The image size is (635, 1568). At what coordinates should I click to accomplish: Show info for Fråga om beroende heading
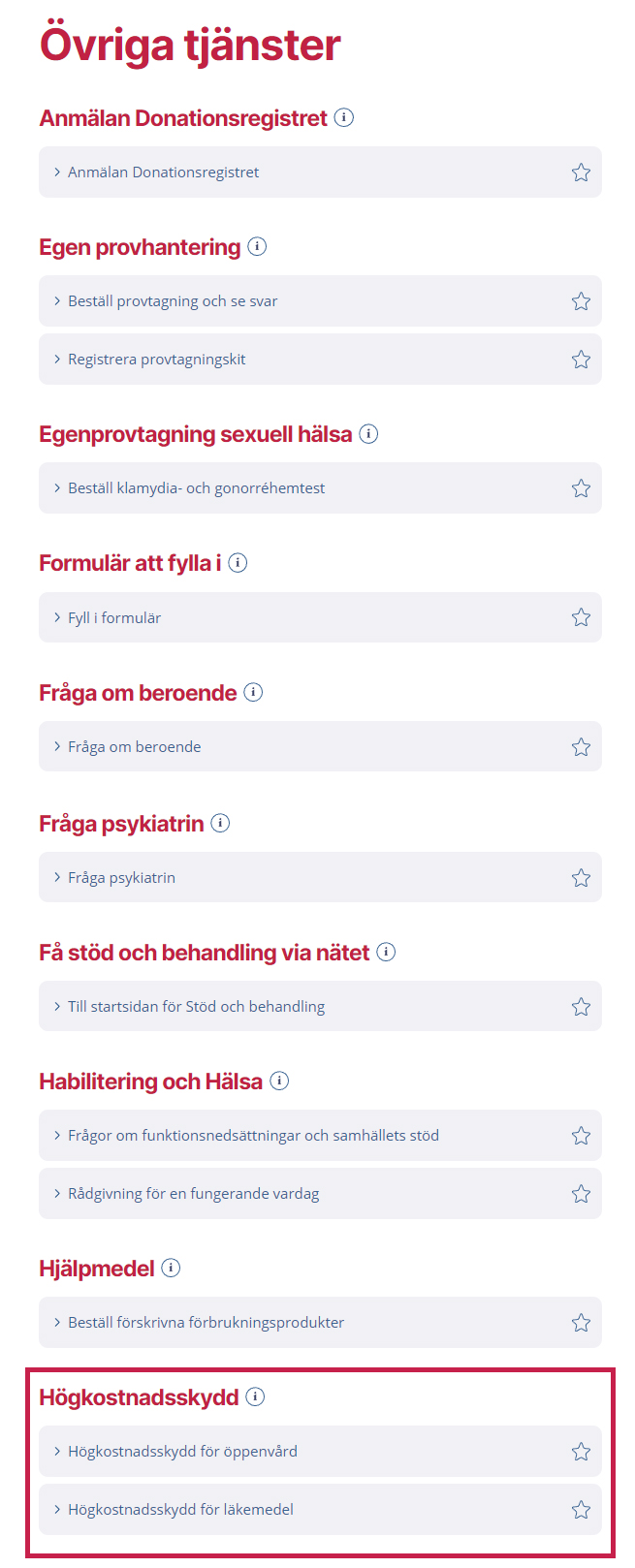point(253,693)
